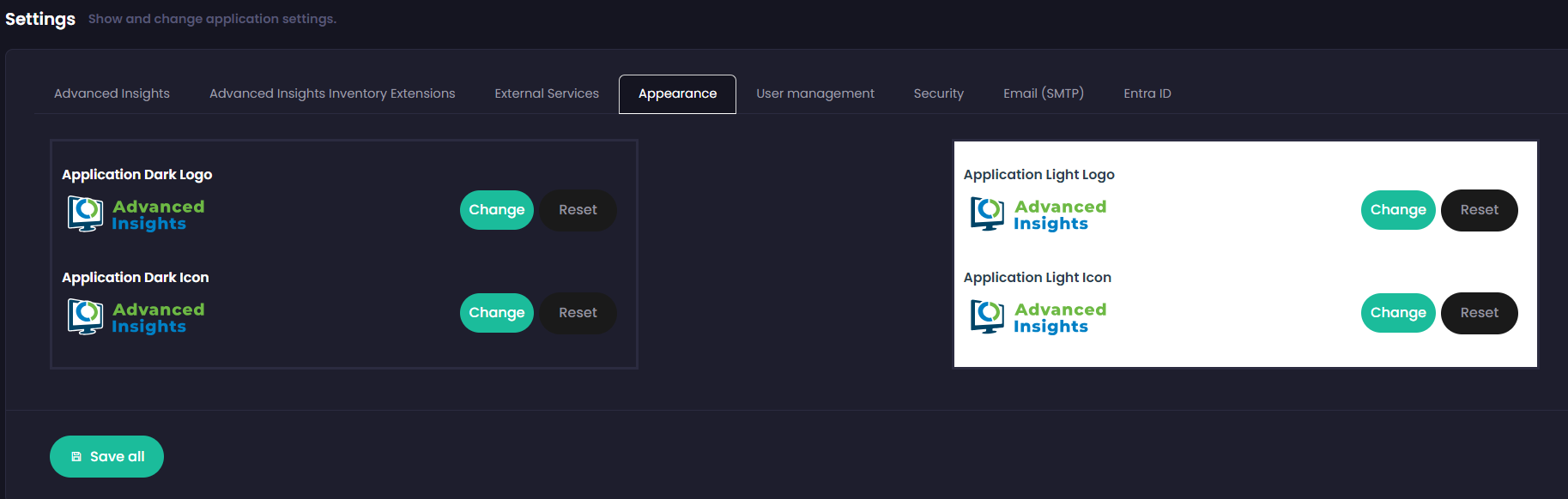Open the User management tab

click(x=814, y=93)
